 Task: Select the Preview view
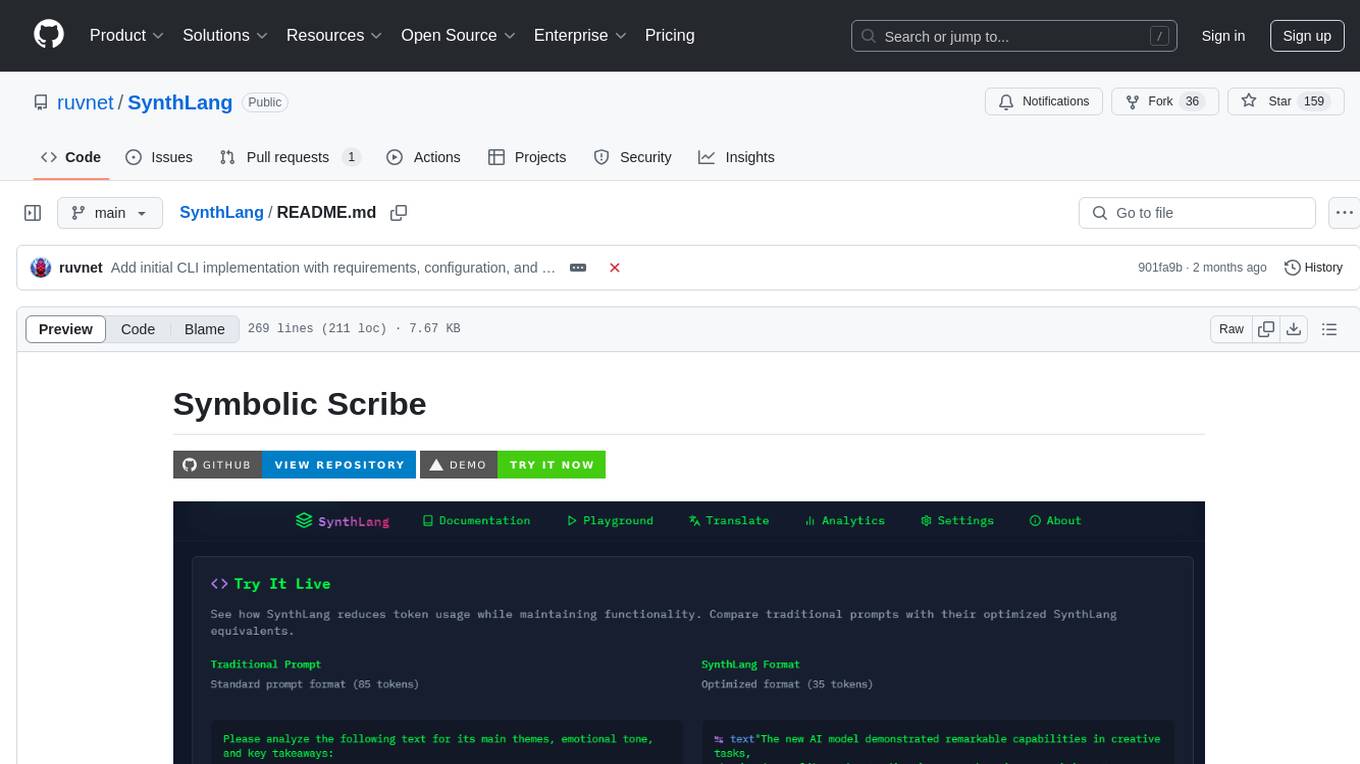coord(66,329)
